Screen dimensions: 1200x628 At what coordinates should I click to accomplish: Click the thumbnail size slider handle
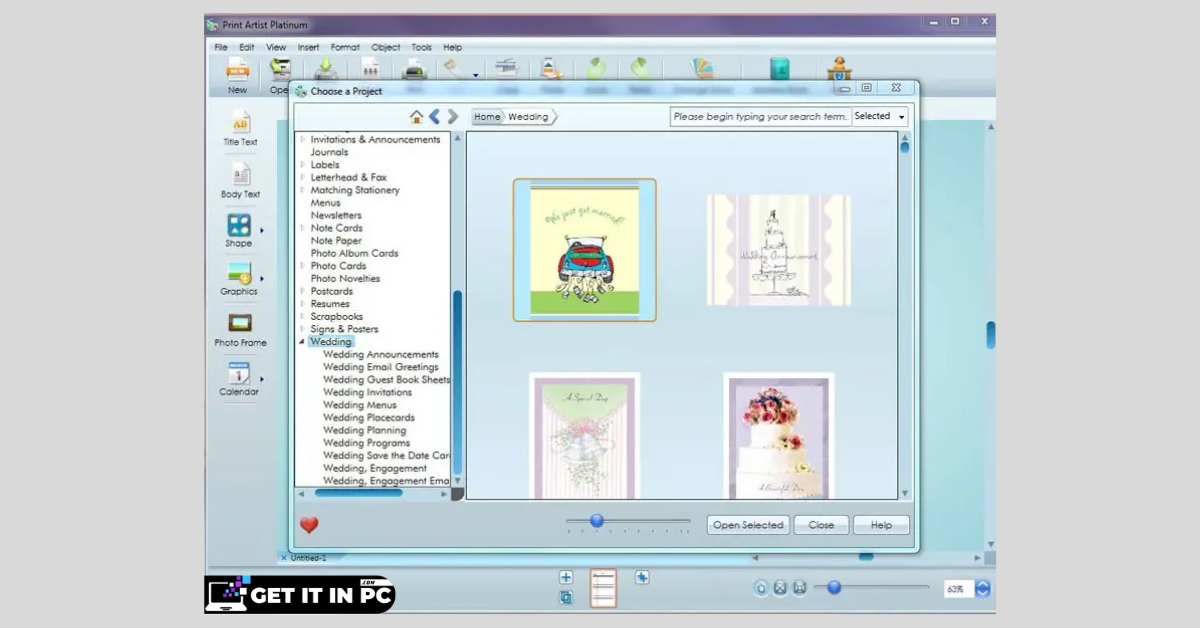(597, 521)
